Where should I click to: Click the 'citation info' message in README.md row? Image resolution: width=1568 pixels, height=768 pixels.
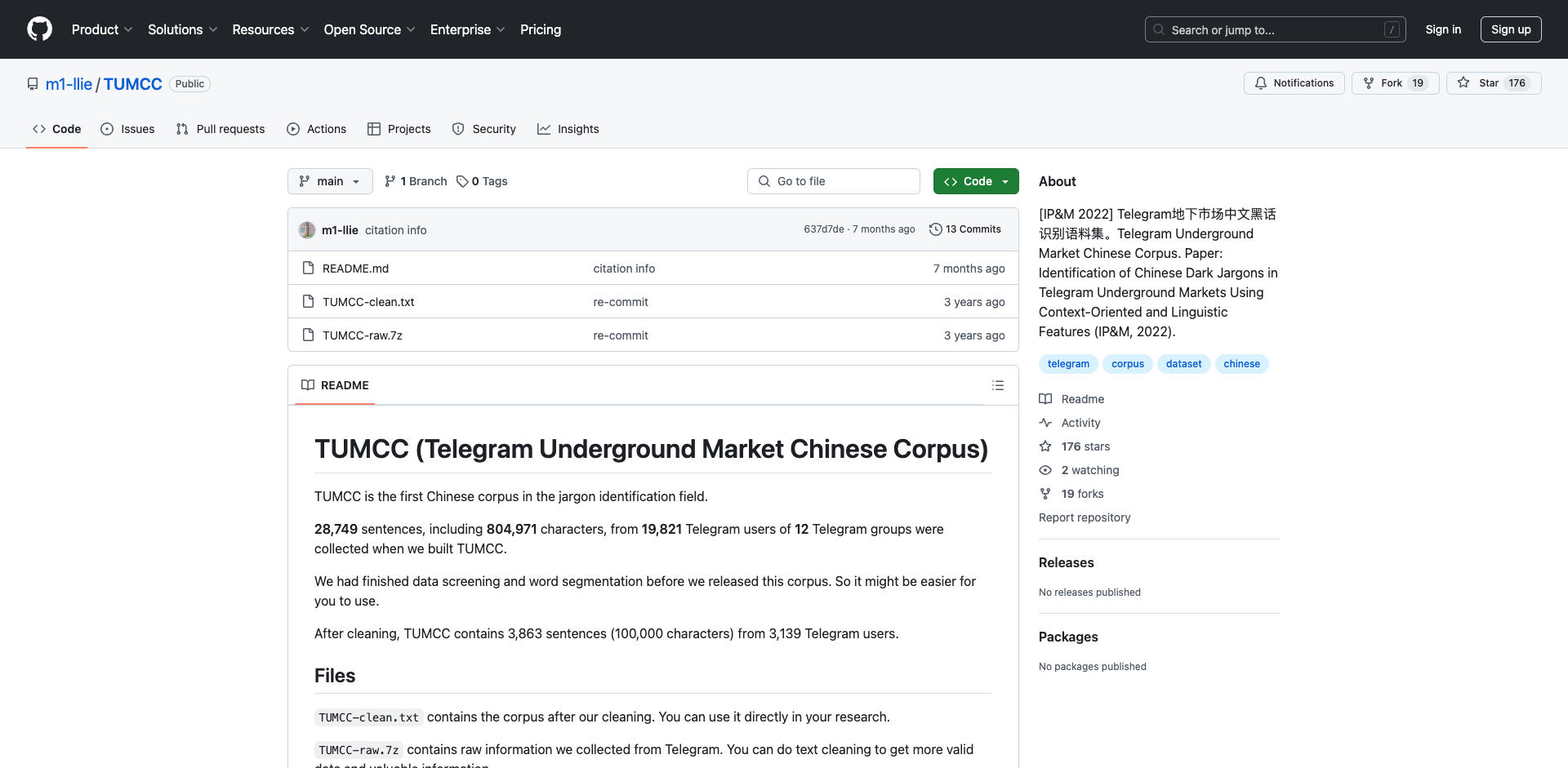click(x=624, y=269)
